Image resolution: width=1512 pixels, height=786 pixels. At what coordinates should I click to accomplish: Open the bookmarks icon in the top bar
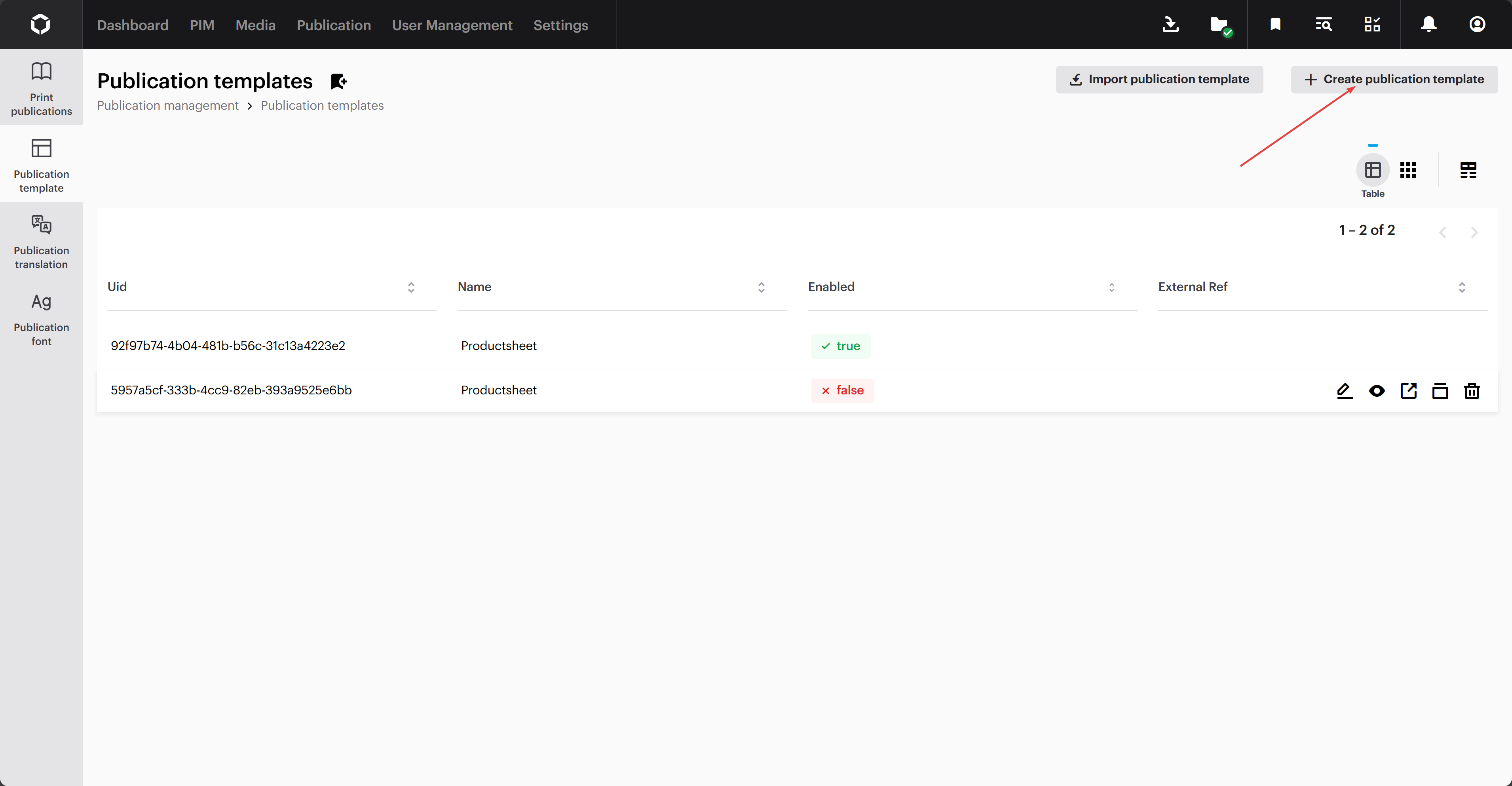[x=1275, y=25]
